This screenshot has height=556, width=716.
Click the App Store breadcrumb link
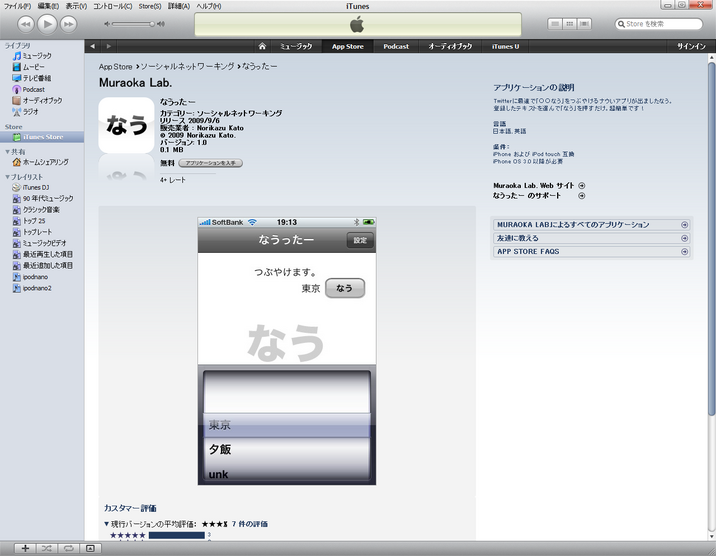pyautogui.click(x=116, y=67)
